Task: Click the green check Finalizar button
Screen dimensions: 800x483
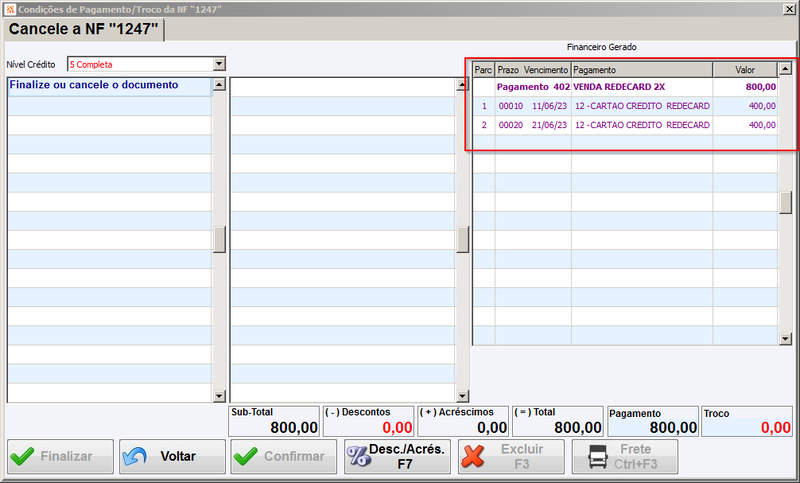Action: (60, 456)
